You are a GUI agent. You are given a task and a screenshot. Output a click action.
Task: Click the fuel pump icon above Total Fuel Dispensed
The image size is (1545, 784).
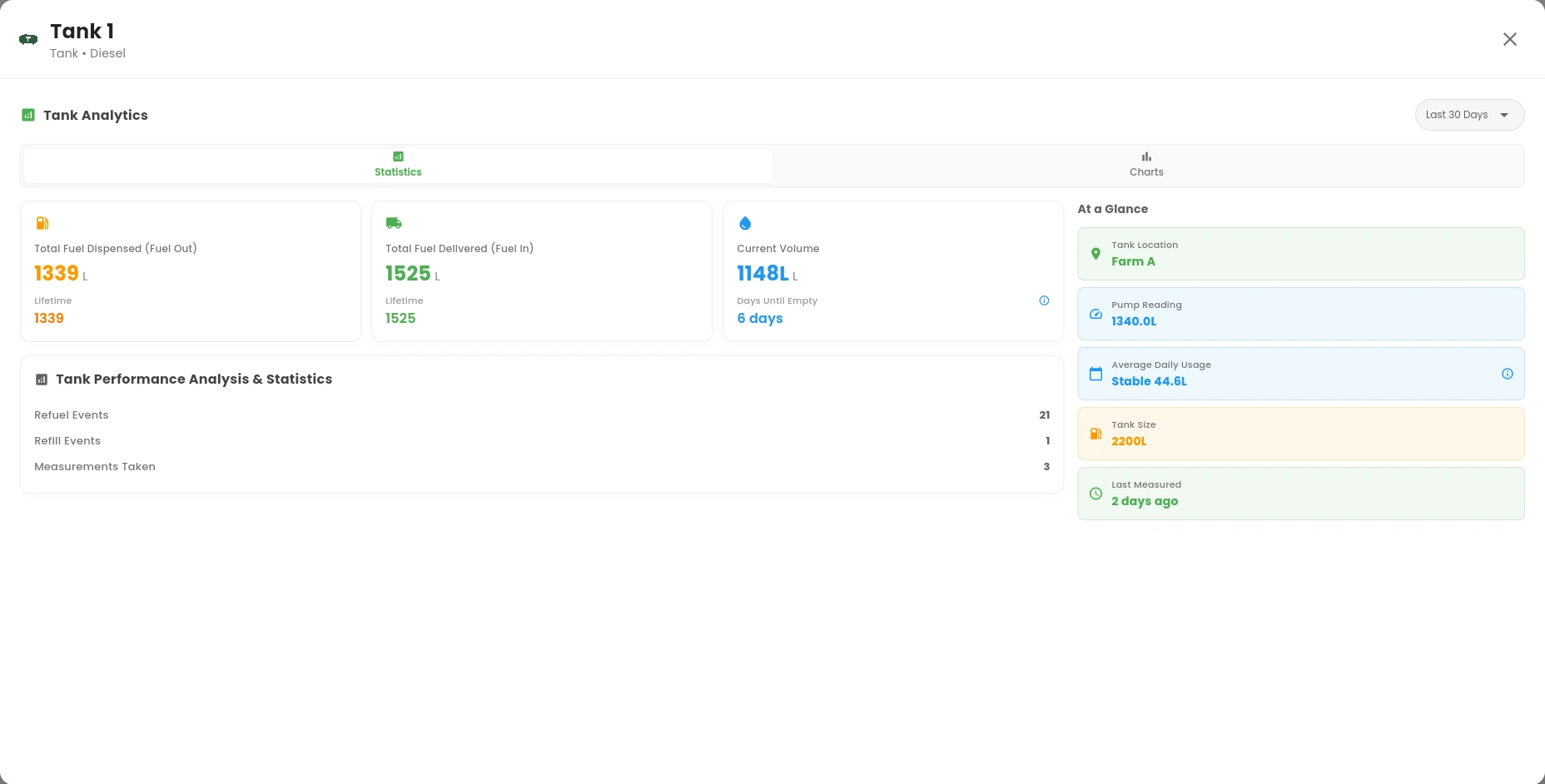(x=42, y=223)
